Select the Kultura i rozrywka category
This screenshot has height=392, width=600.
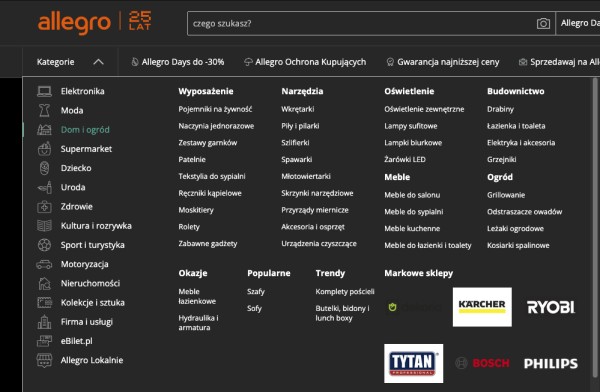96,225
